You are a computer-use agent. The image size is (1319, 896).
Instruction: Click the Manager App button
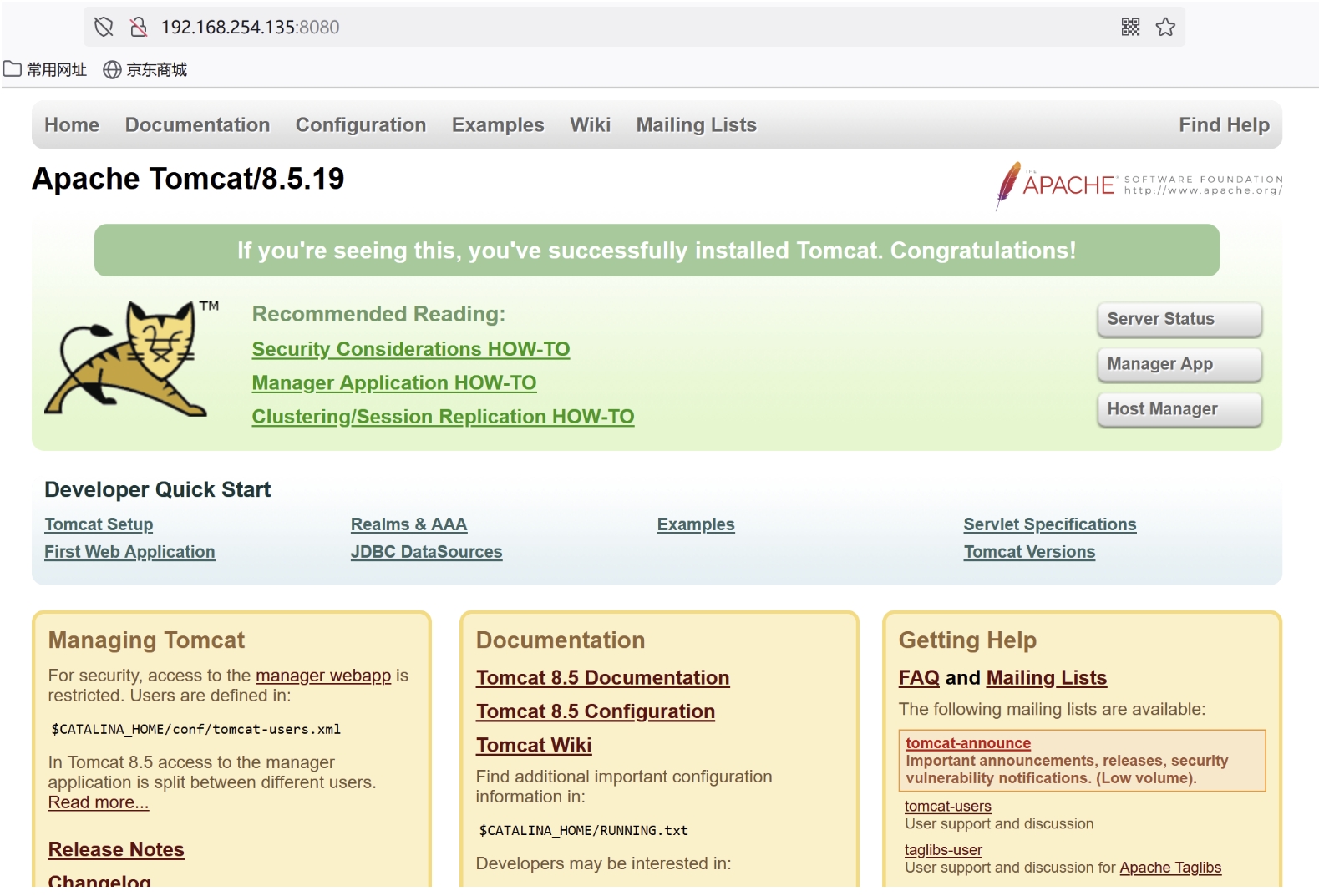(1179, 364)
